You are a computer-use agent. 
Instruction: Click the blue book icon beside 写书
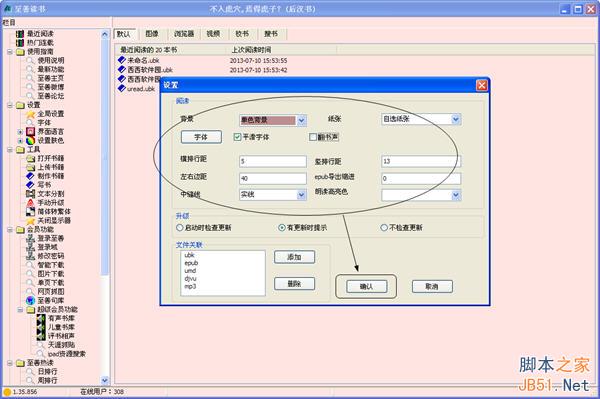tap(31, 185)
